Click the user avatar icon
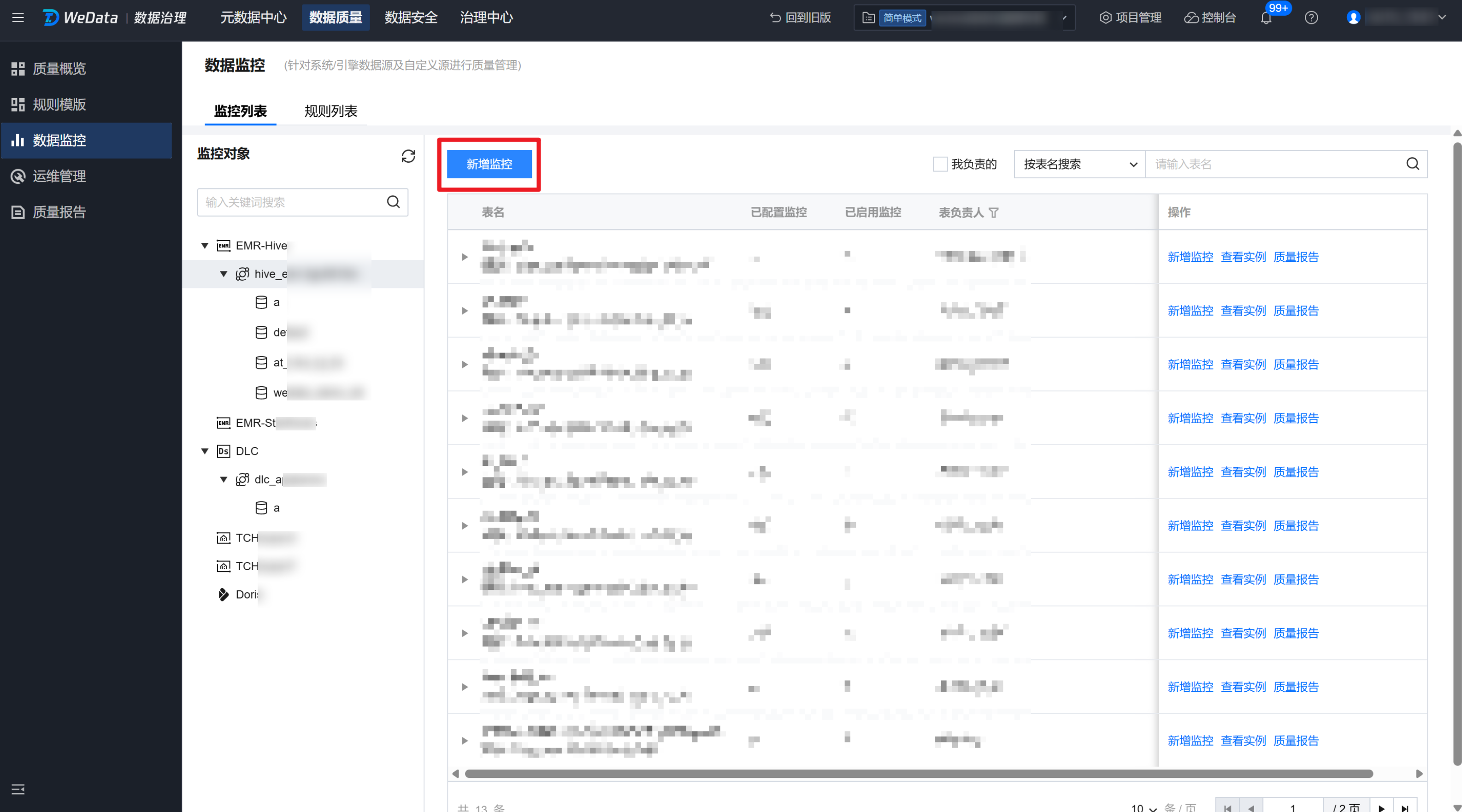Image resolution: width=1462 pixels, height=812 pixels. [x=1354, y=18]
